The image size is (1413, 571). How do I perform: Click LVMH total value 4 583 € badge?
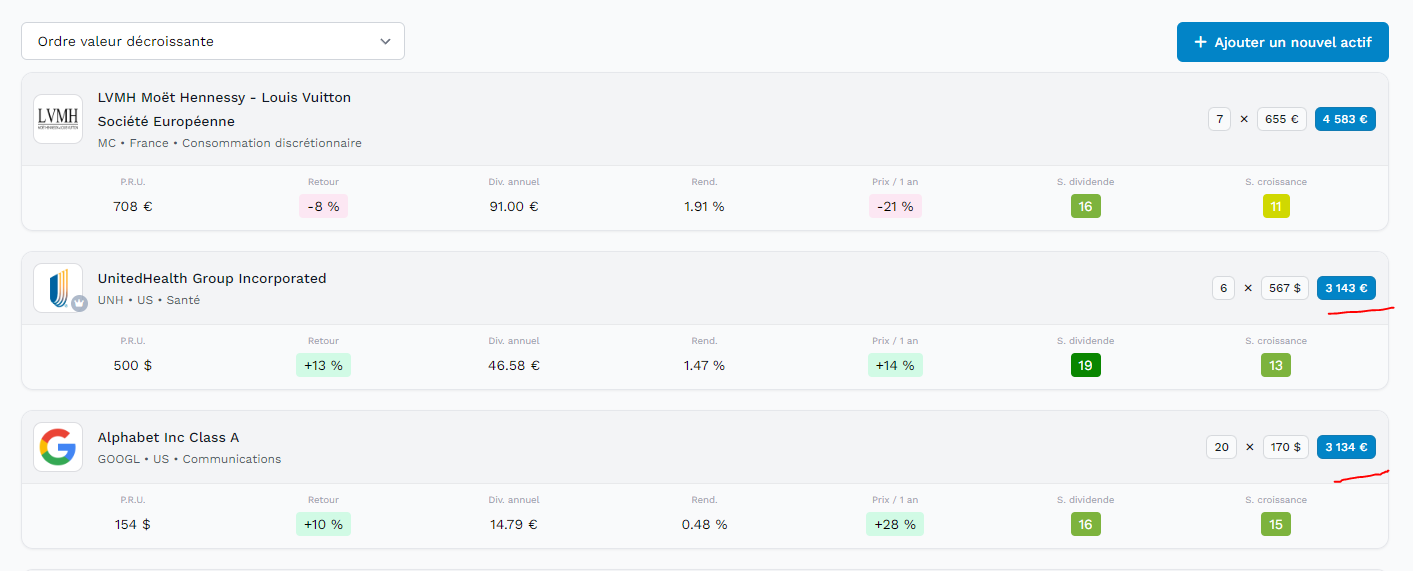point(1346,119)
